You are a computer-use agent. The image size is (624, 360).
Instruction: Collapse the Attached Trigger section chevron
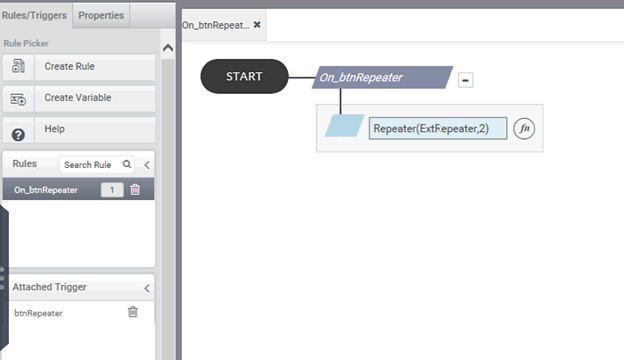147,288
